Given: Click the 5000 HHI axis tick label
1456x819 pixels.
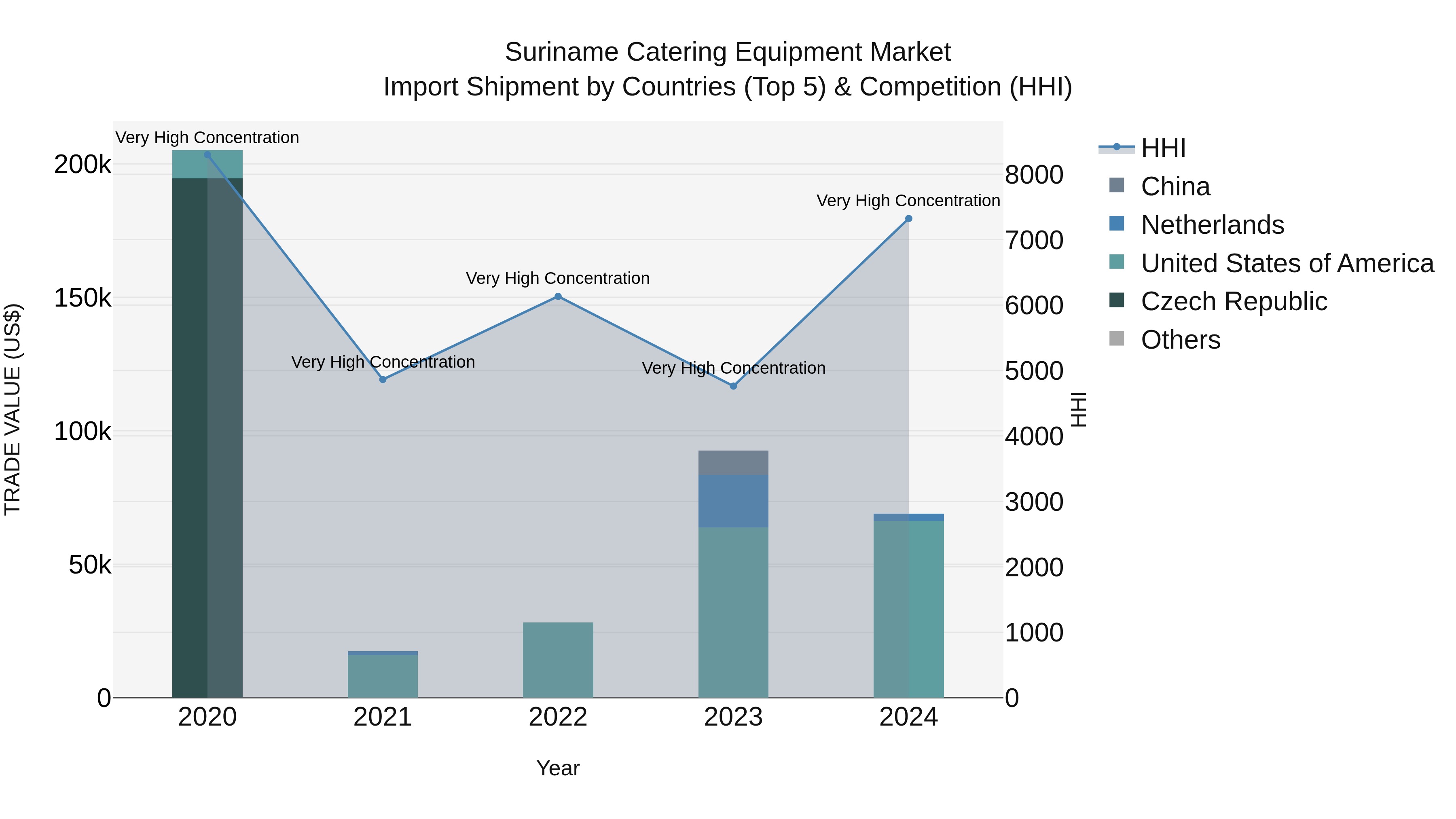Looking at the screenshot, I should (x=1034, y=371).
